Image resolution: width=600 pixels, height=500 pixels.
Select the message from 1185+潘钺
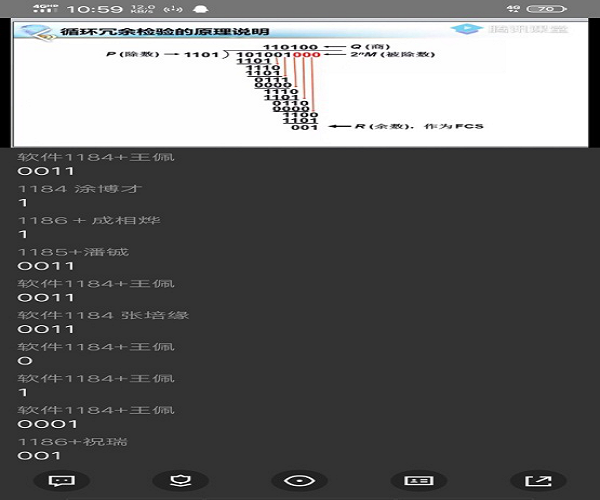point(73,252)
